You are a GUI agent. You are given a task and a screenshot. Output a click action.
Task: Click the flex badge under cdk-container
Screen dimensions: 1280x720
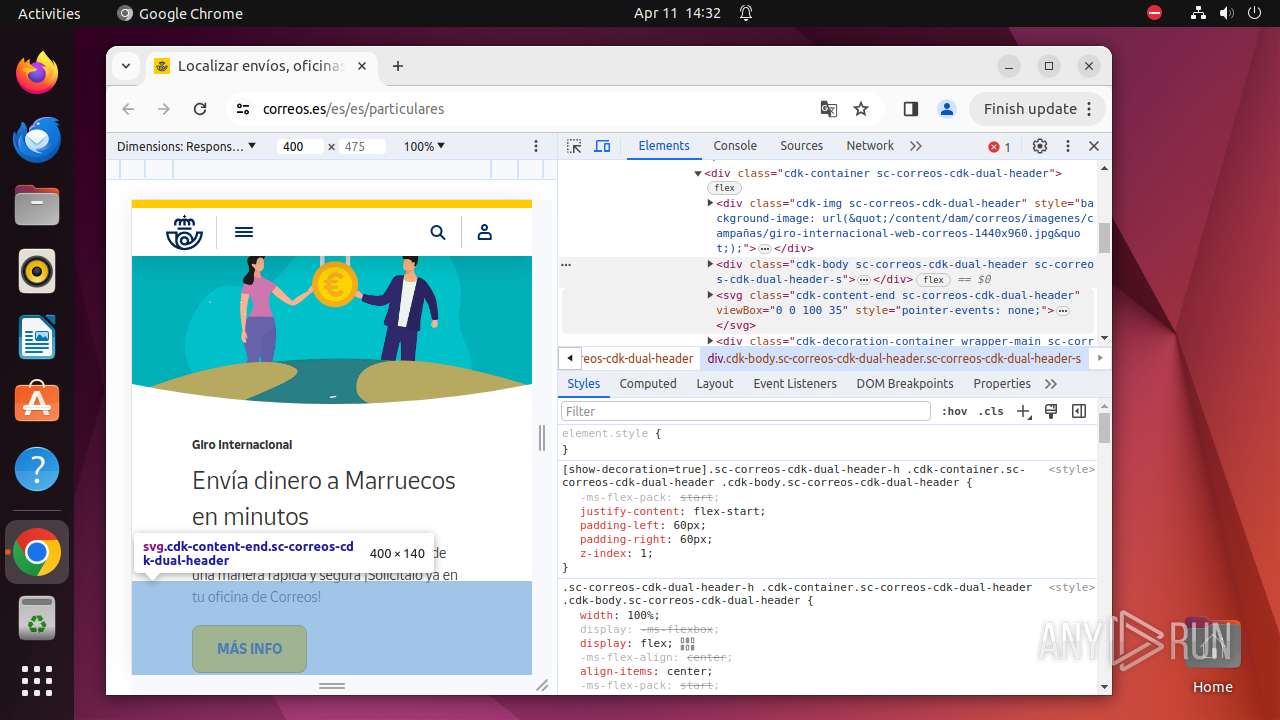[724, 188]
